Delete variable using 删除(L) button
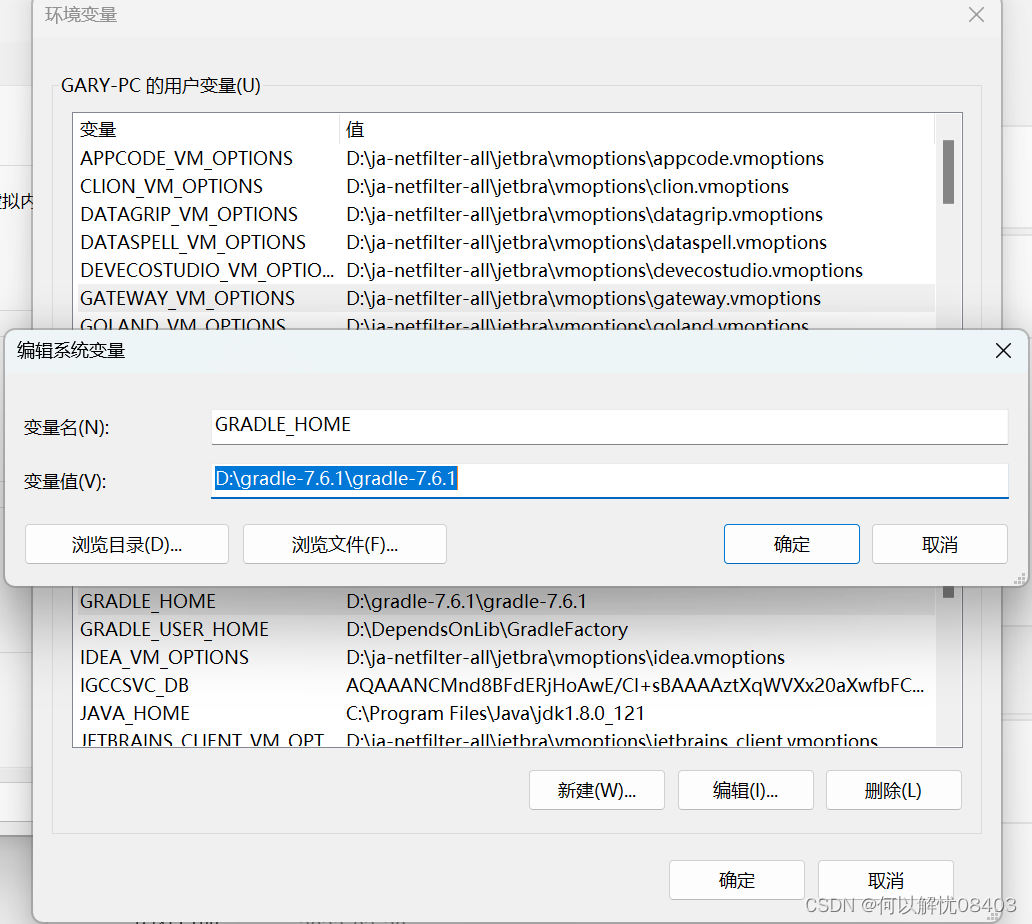The width and height of the screenshot is (1032, 924). click(893, 790)
